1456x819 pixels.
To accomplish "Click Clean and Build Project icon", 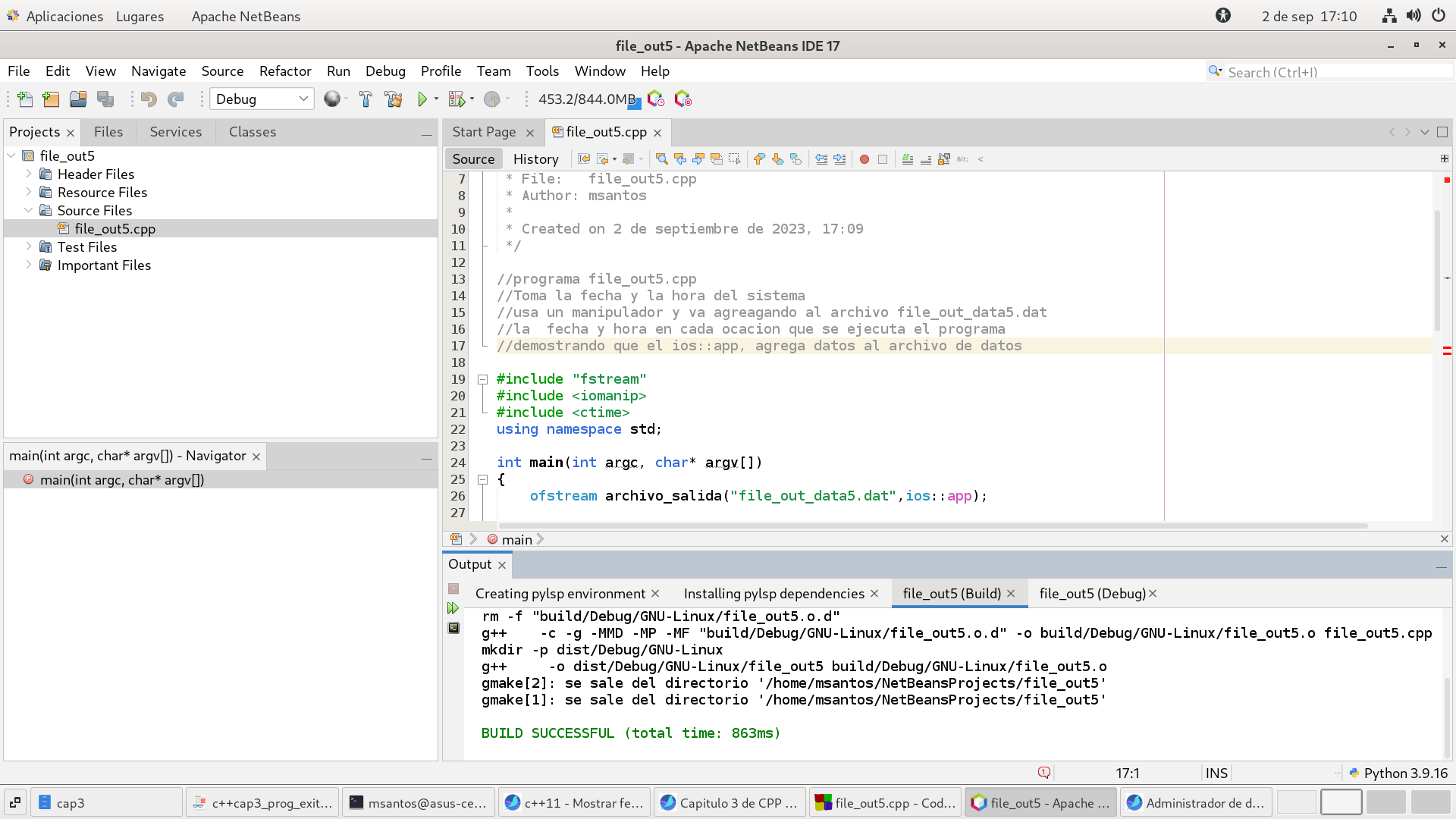I will click(x=393, y=99).
